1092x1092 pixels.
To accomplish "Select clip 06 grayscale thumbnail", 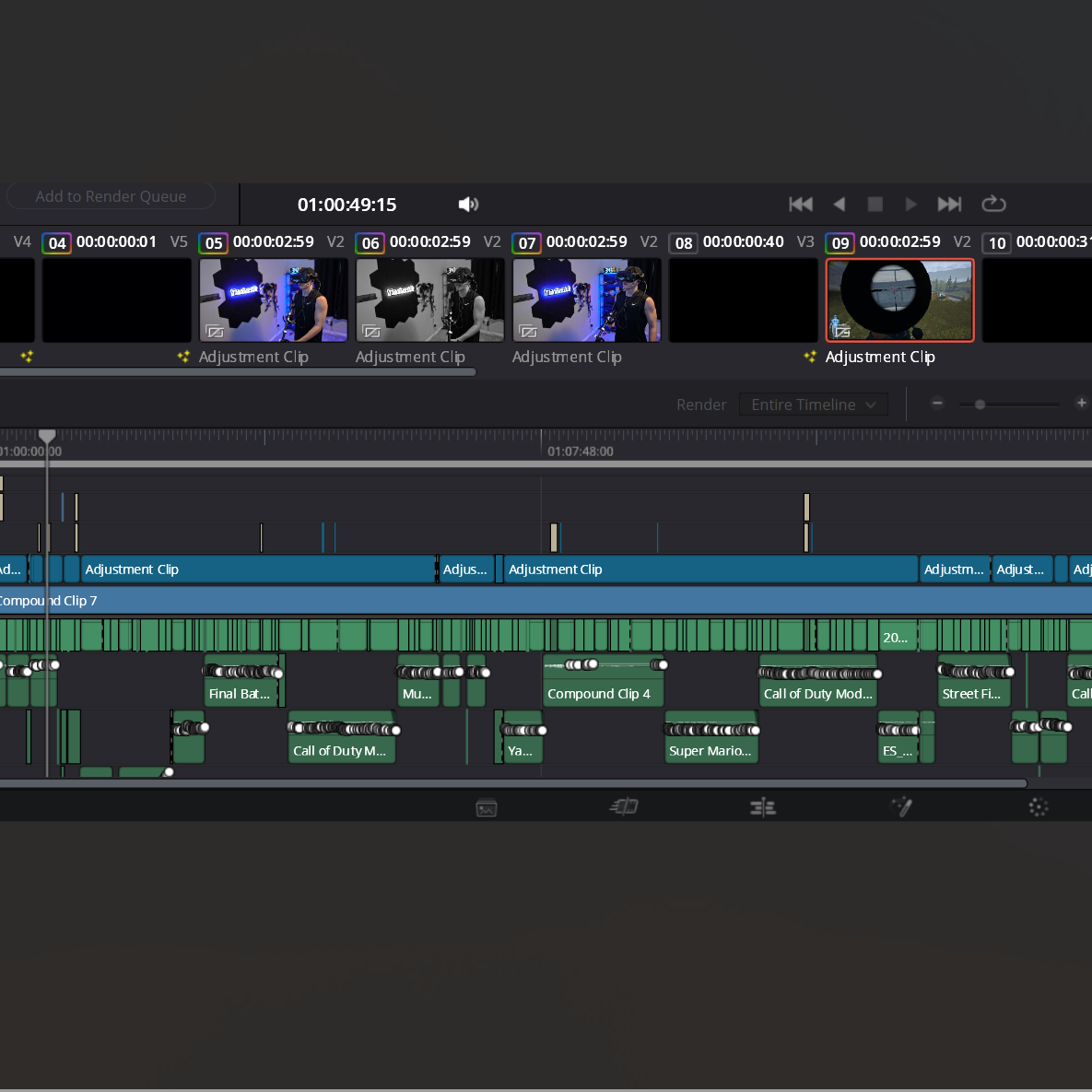I will (429, 300).
